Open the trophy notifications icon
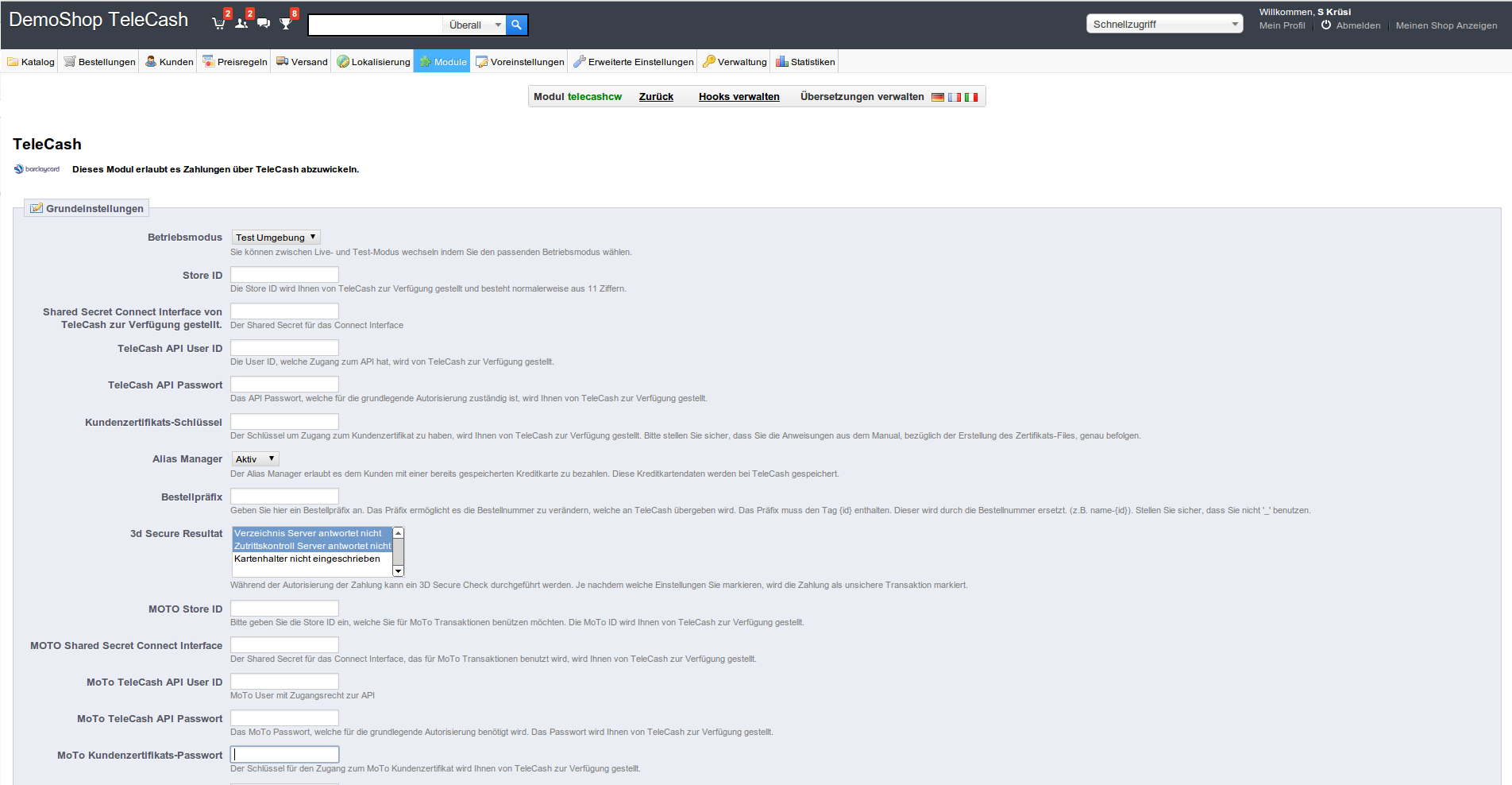 click(286, 24)
